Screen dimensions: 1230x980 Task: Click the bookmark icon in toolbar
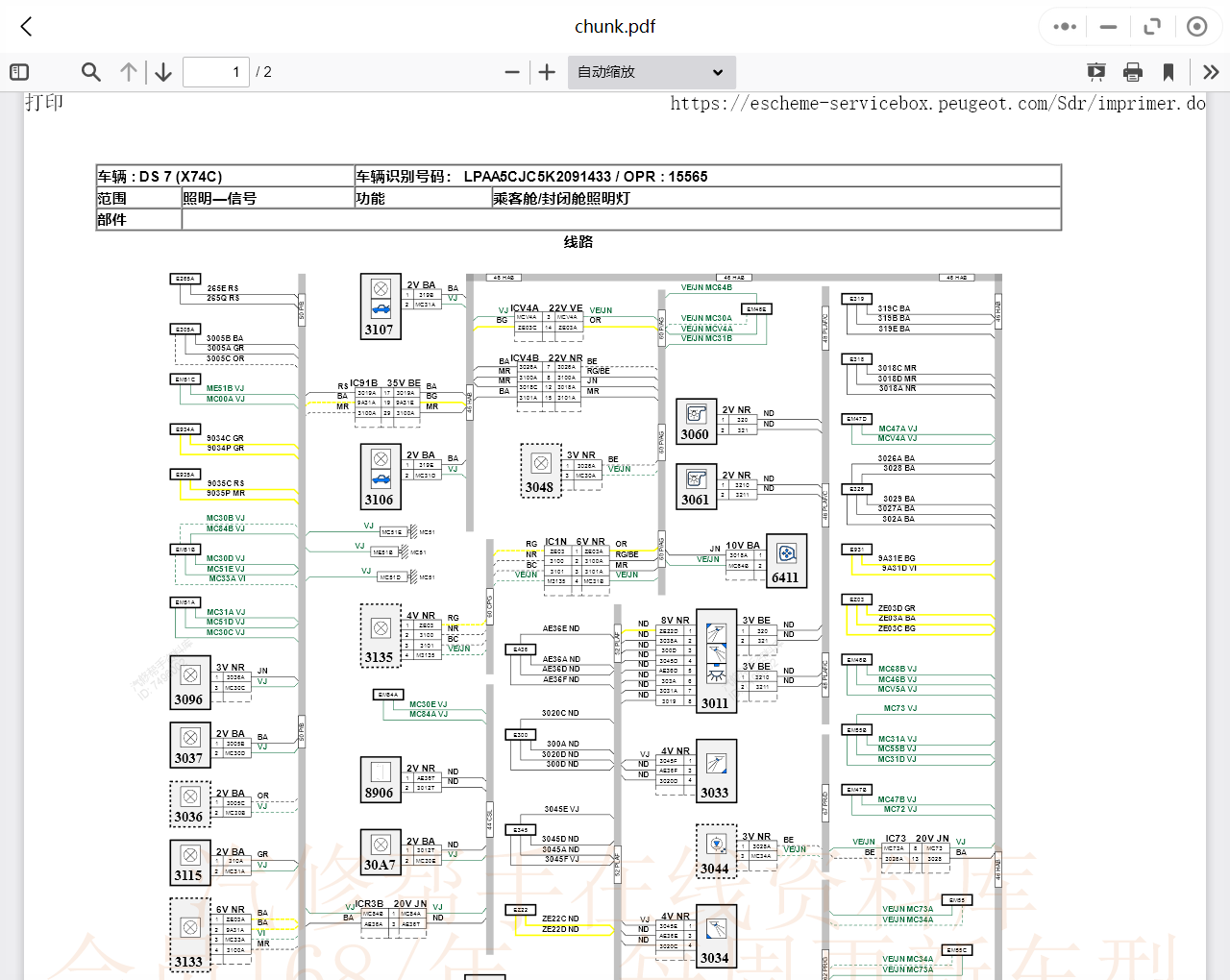[1168, 72]
